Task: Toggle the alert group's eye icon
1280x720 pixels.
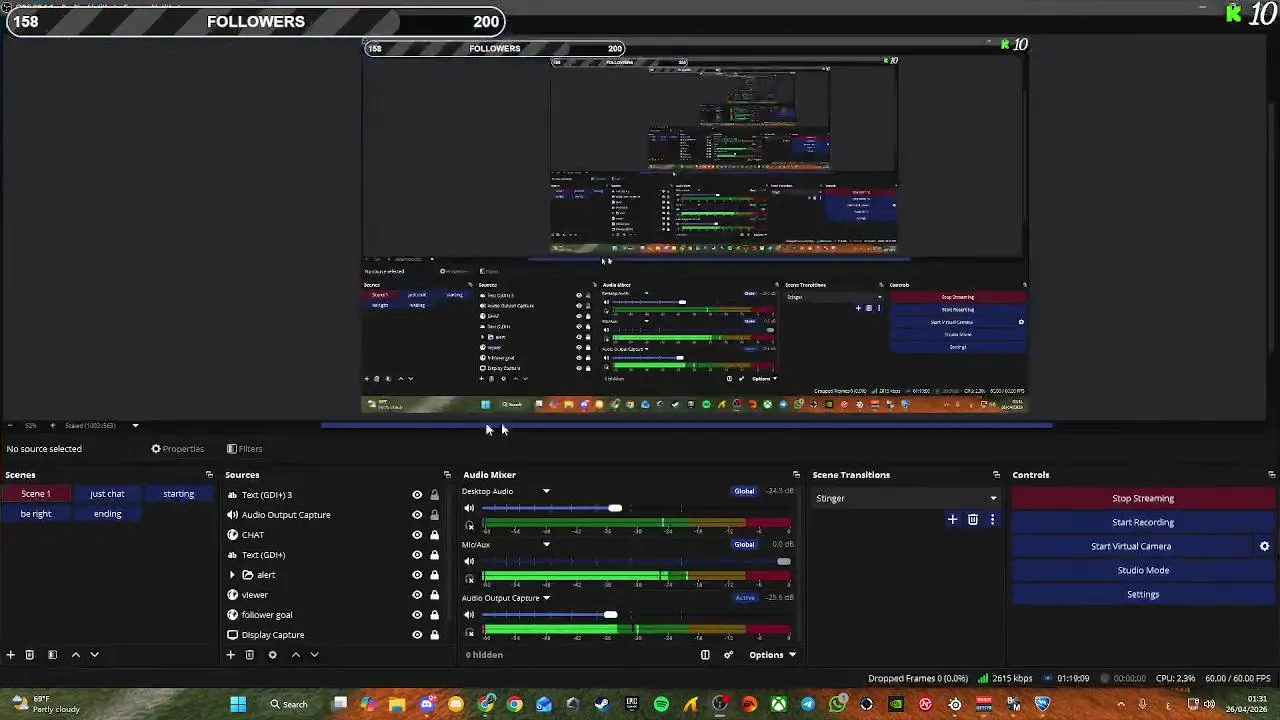Action: click(417, 575)
